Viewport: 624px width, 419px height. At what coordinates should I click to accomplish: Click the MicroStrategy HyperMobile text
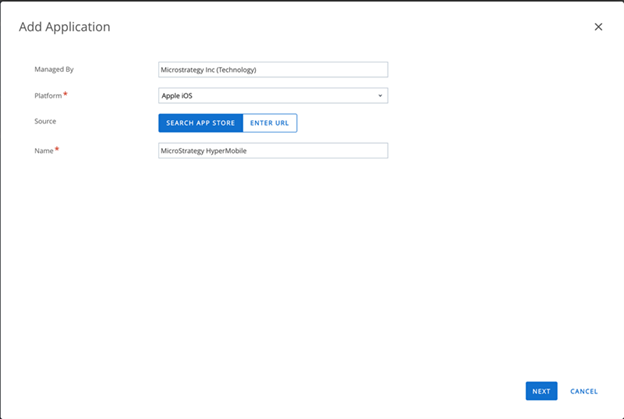pos(204,151)
